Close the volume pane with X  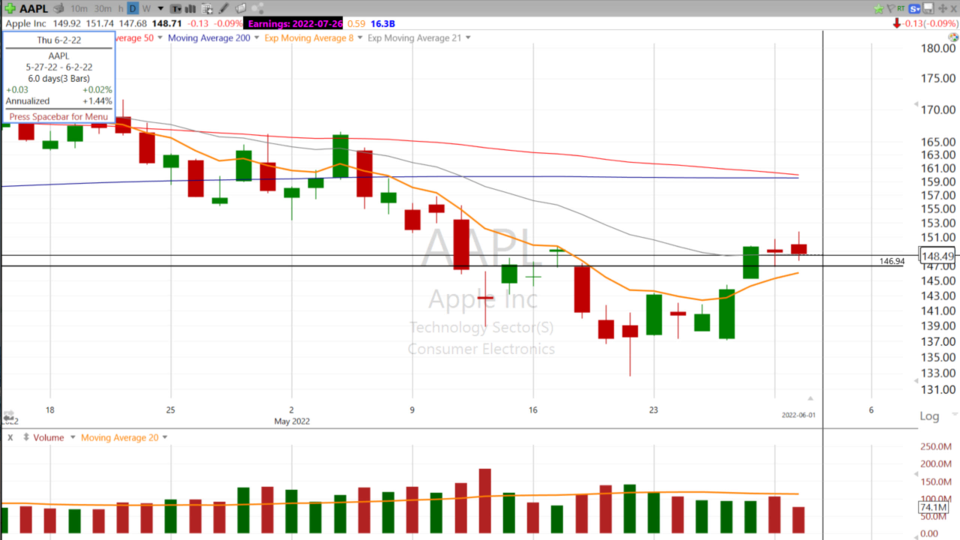coord(10,437)
